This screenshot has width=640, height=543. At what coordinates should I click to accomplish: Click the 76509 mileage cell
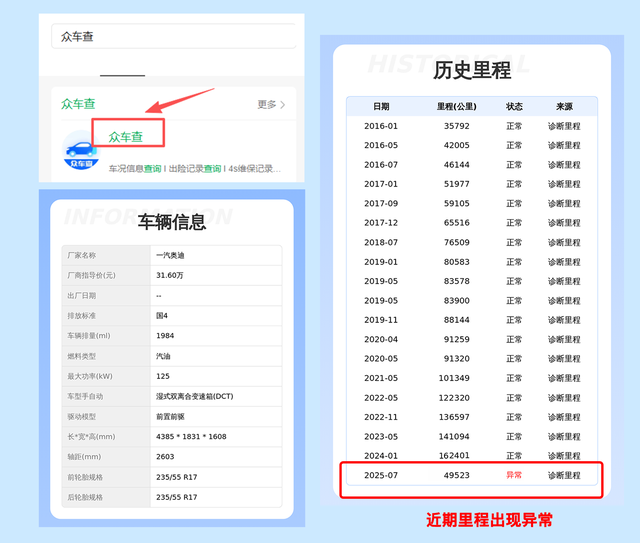tap(457, 243)
